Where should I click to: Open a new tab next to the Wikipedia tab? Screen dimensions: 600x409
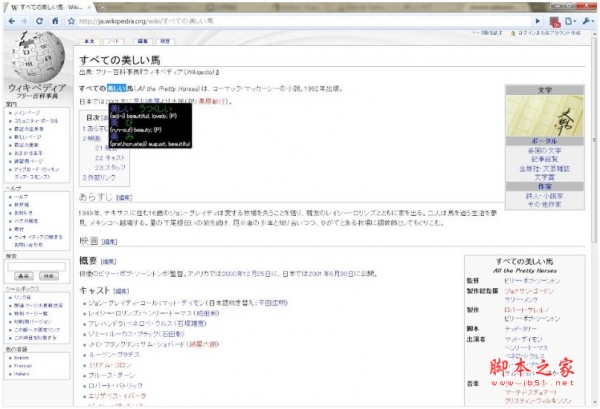point(102,7)
